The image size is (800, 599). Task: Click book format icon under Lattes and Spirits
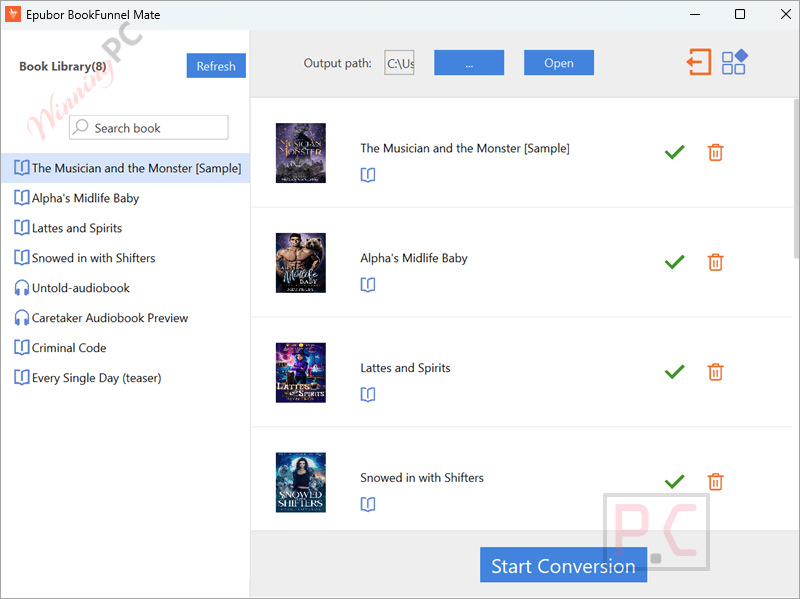click(x=368, y=394)
